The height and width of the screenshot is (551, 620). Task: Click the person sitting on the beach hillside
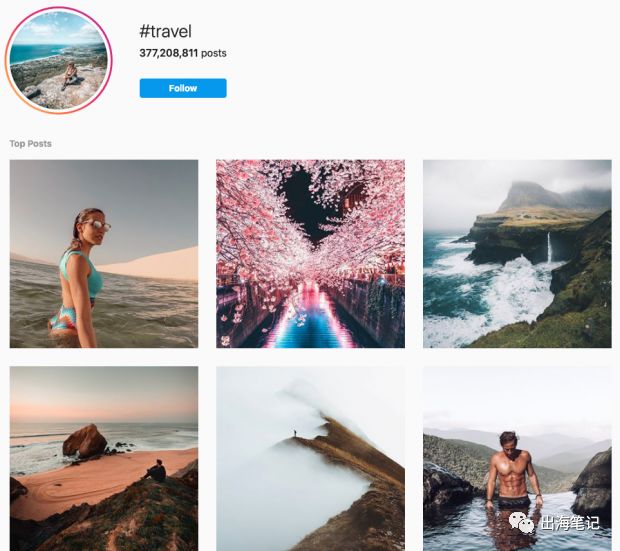click(155, 471)
